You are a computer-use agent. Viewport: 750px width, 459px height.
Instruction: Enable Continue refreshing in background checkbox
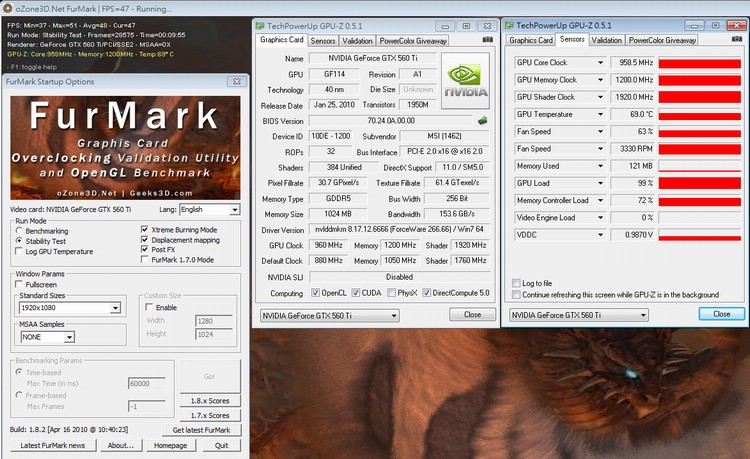coord(516,295)
